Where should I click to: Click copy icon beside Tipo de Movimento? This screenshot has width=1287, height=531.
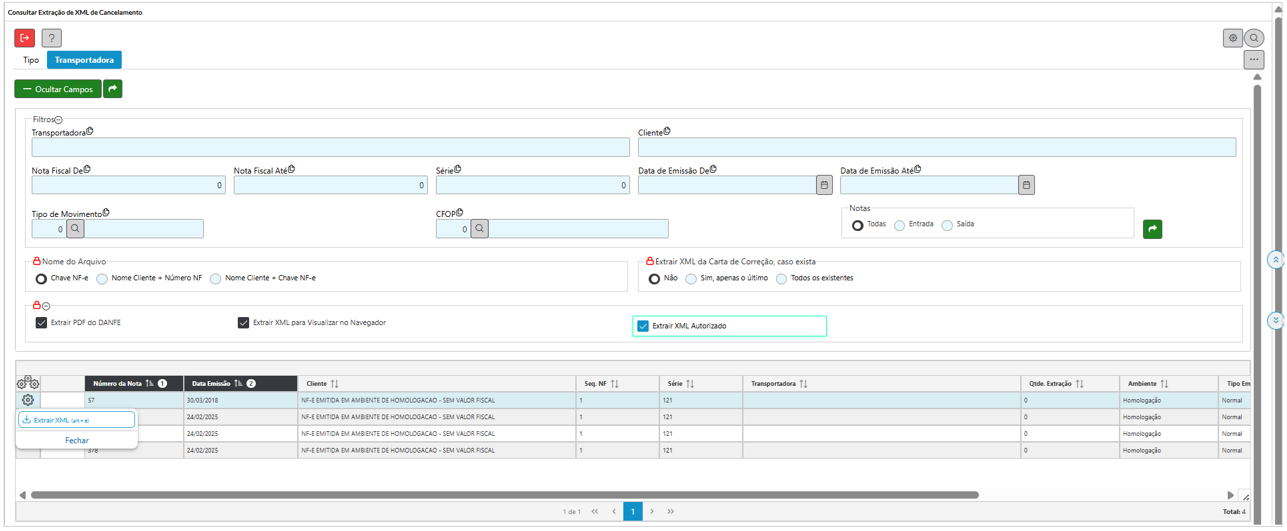[106, 212]
